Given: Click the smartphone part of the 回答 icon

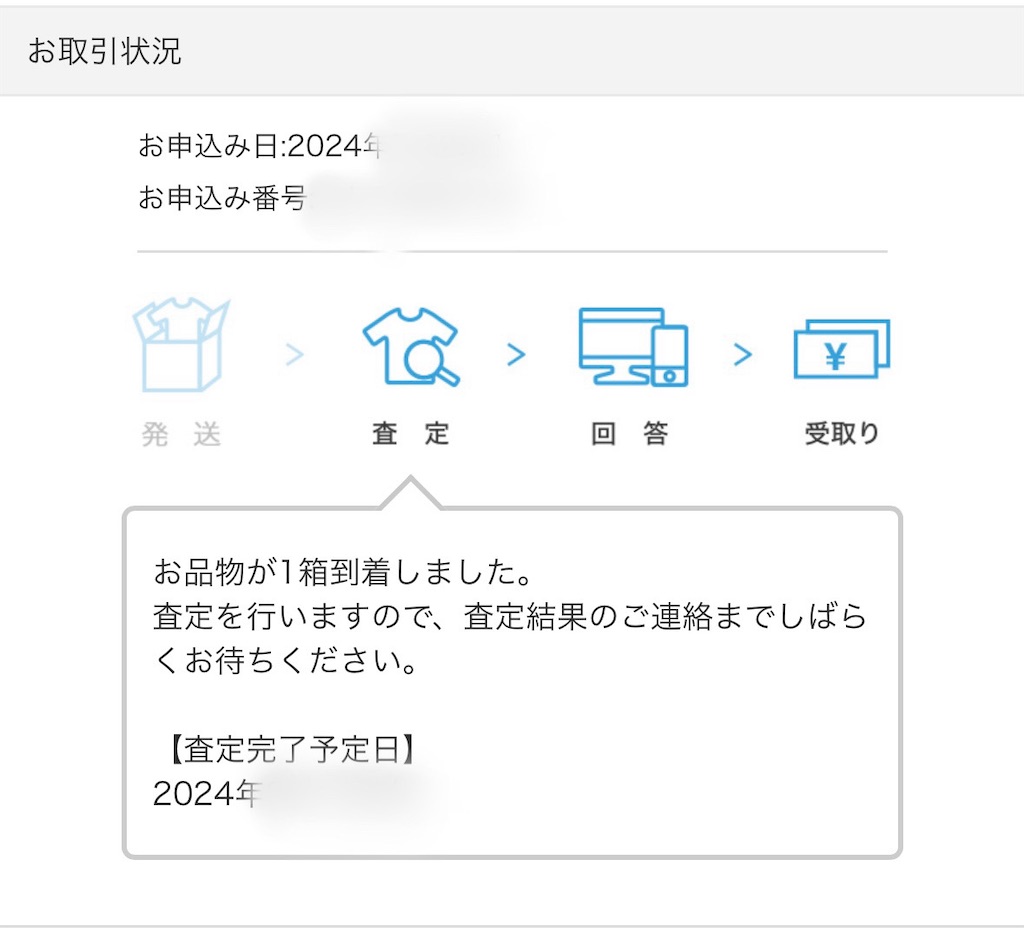Looking at the screenshot, I should (x=672, y=355).
